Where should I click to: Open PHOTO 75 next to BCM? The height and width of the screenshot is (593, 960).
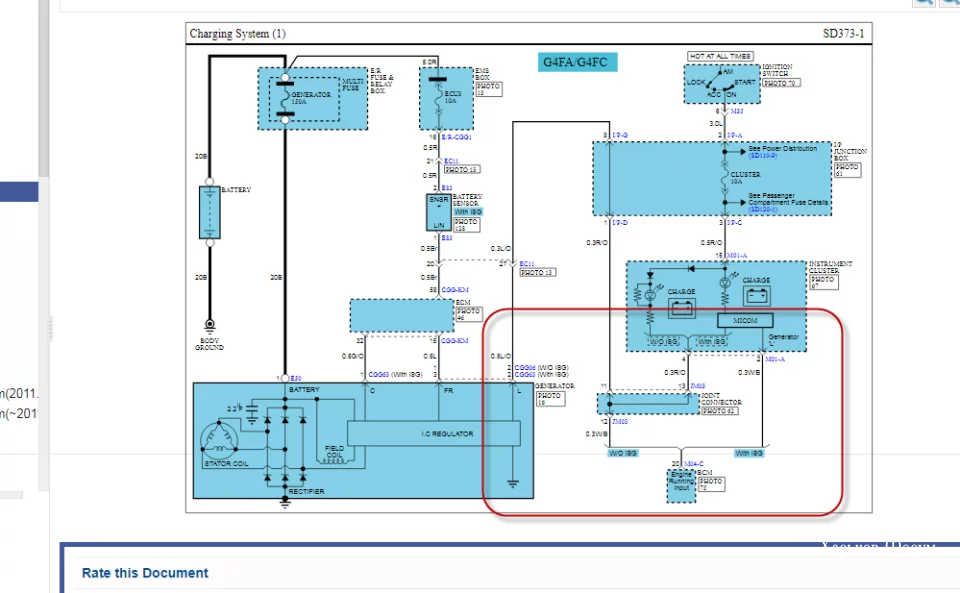pos(711,485)
